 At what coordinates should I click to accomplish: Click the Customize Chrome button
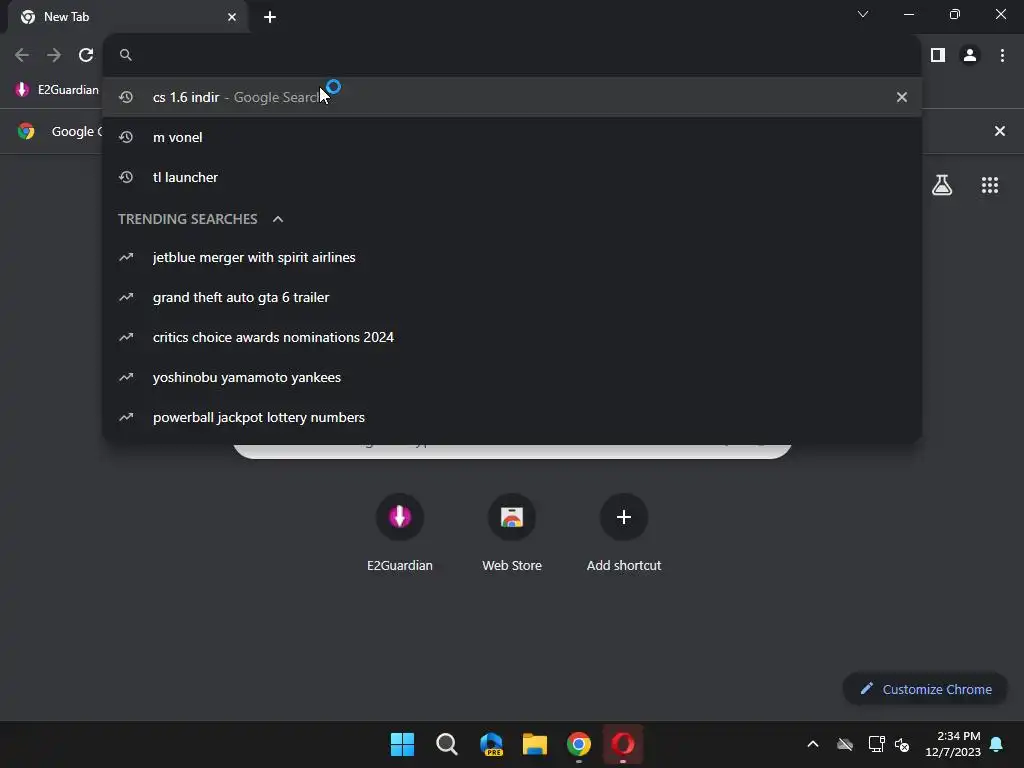pos(925,690)
